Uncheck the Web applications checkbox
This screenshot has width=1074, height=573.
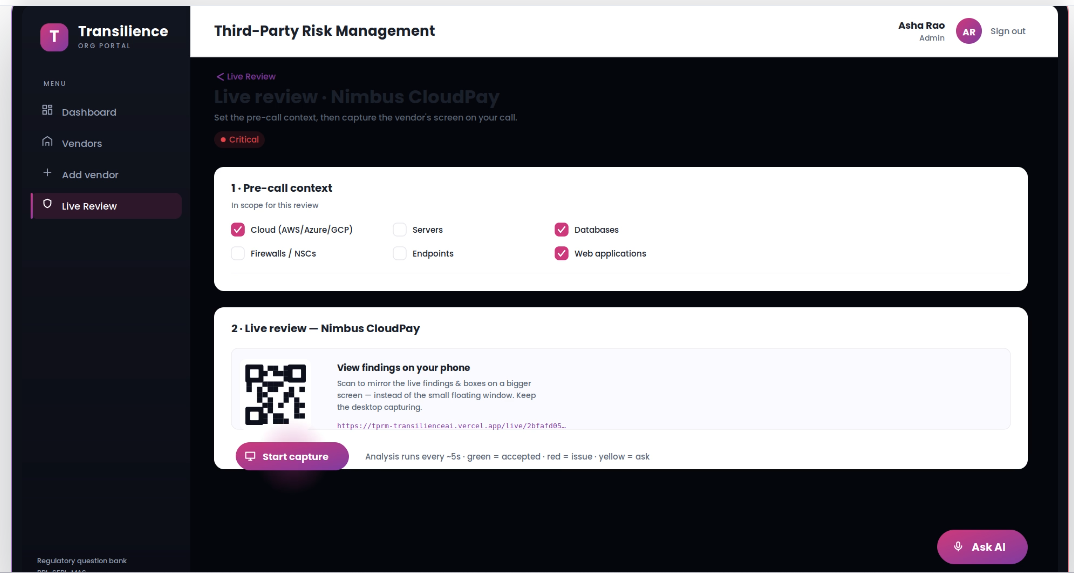coord(562,253)
